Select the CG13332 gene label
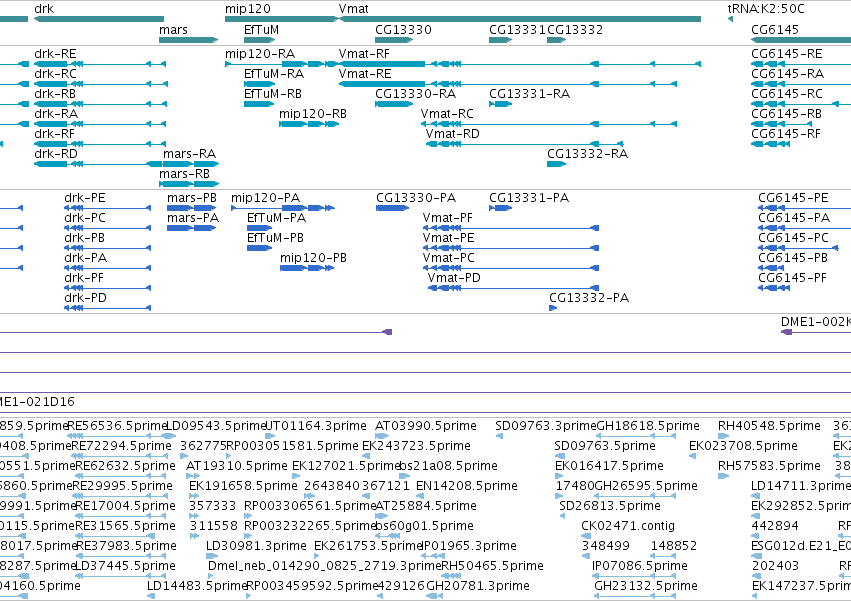The height and width of the screenshot is (601, 851). pyautogui.click(x=575, y=29)
